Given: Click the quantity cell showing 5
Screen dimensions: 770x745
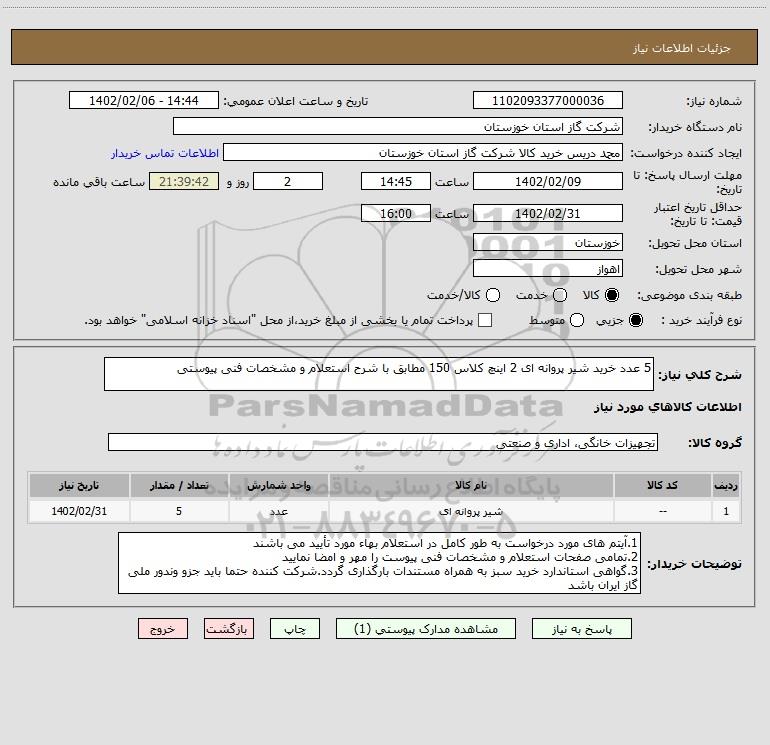Looking at the screenshot, I should click(179, 511).
